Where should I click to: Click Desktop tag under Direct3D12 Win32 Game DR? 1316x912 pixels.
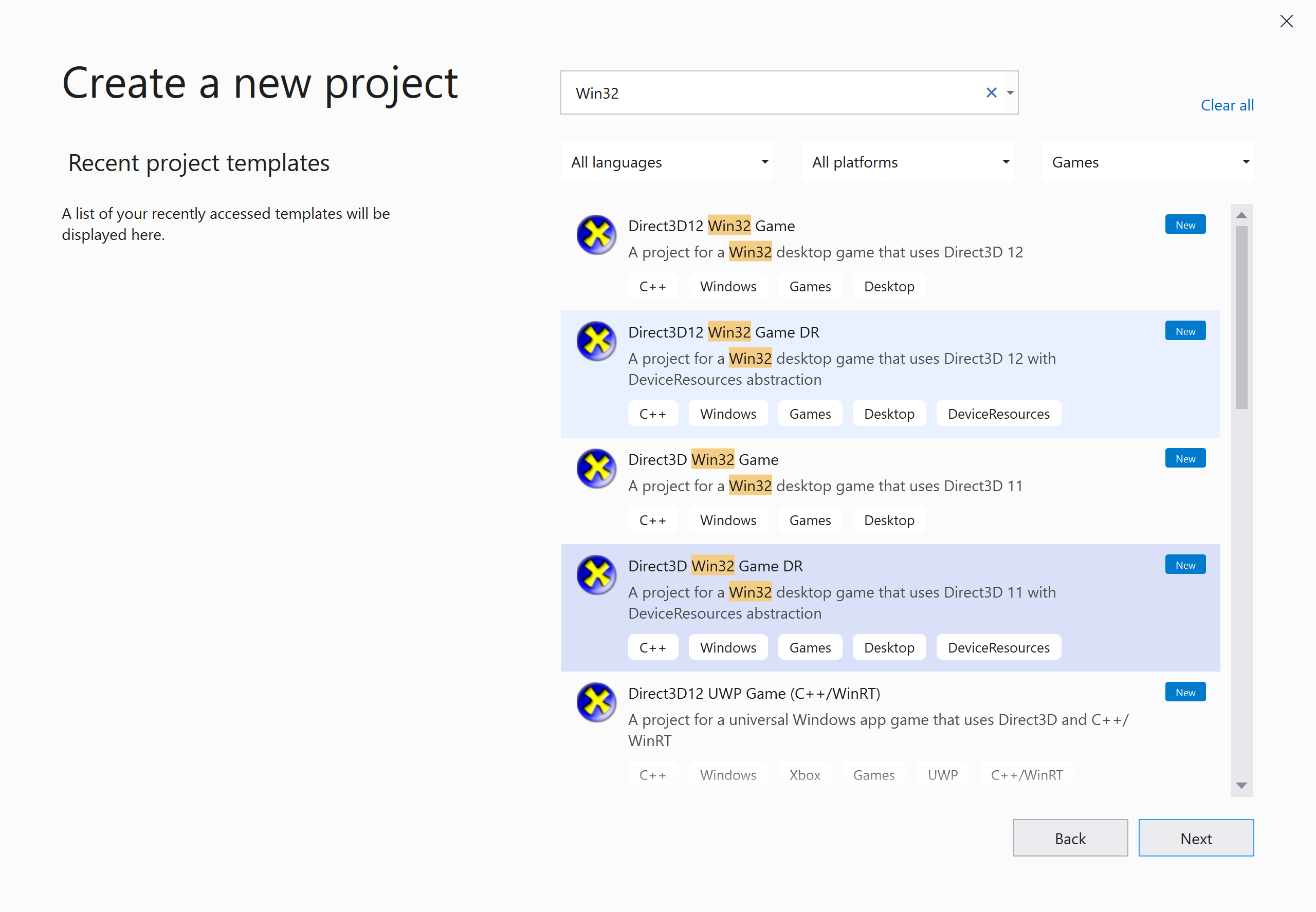[x=889, y=414]
